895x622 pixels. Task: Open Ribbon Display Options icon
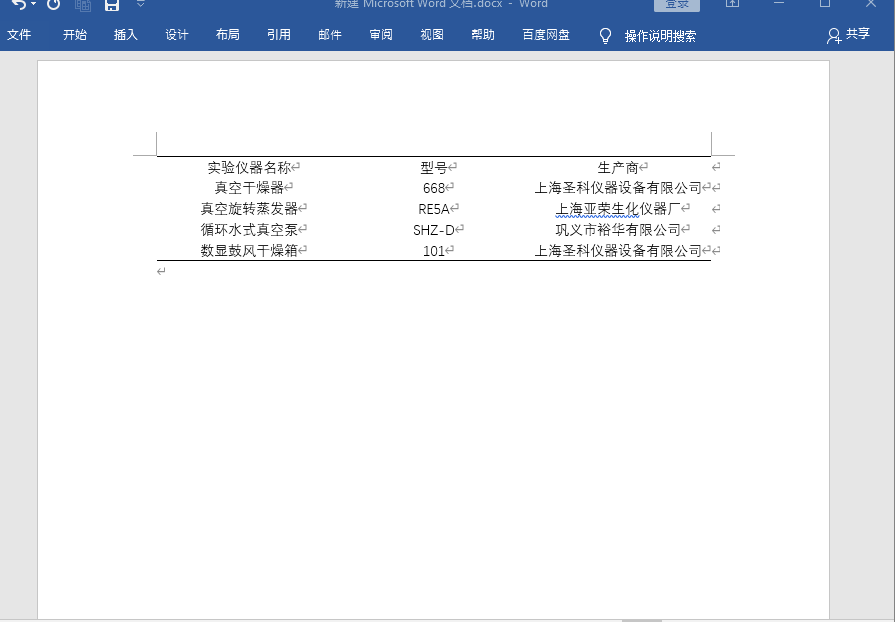732,3
